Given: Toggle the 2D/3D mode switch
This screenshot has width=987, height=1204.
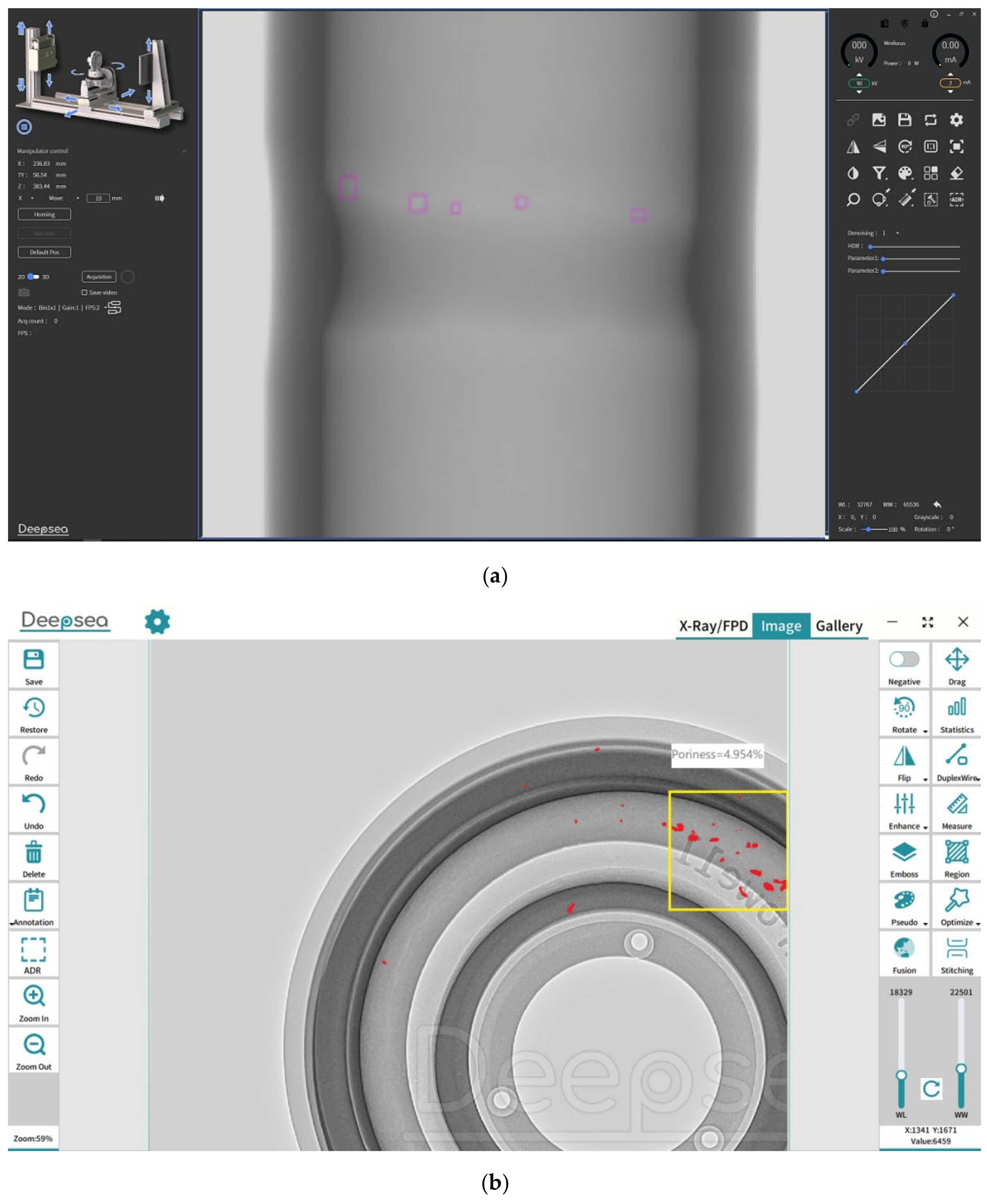Looking at the screenshot, I should pos(33,277).
